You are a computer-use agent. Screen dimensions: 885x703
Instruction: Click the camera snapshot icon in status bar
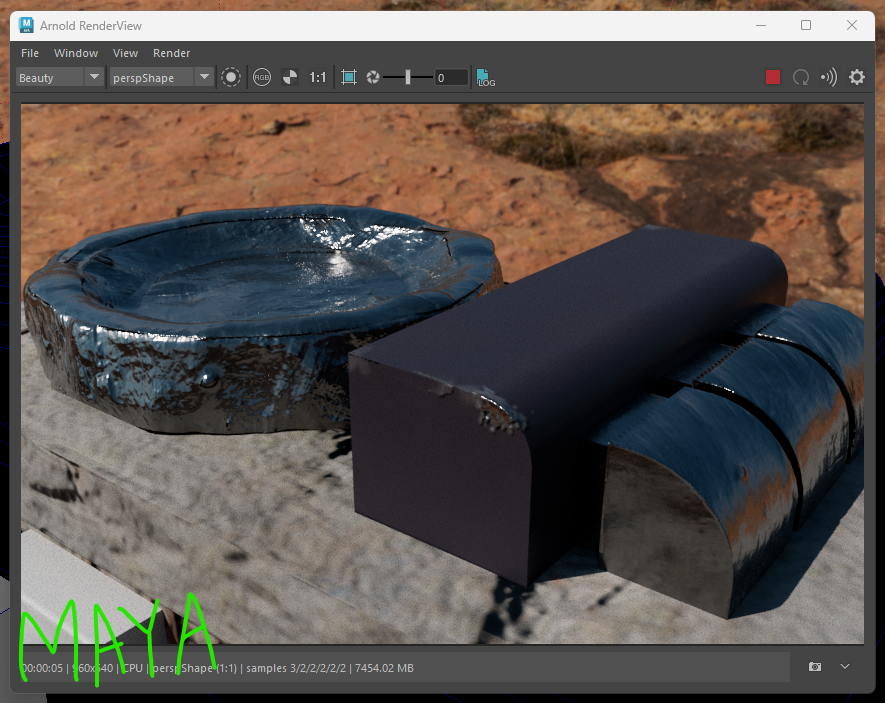813,667
